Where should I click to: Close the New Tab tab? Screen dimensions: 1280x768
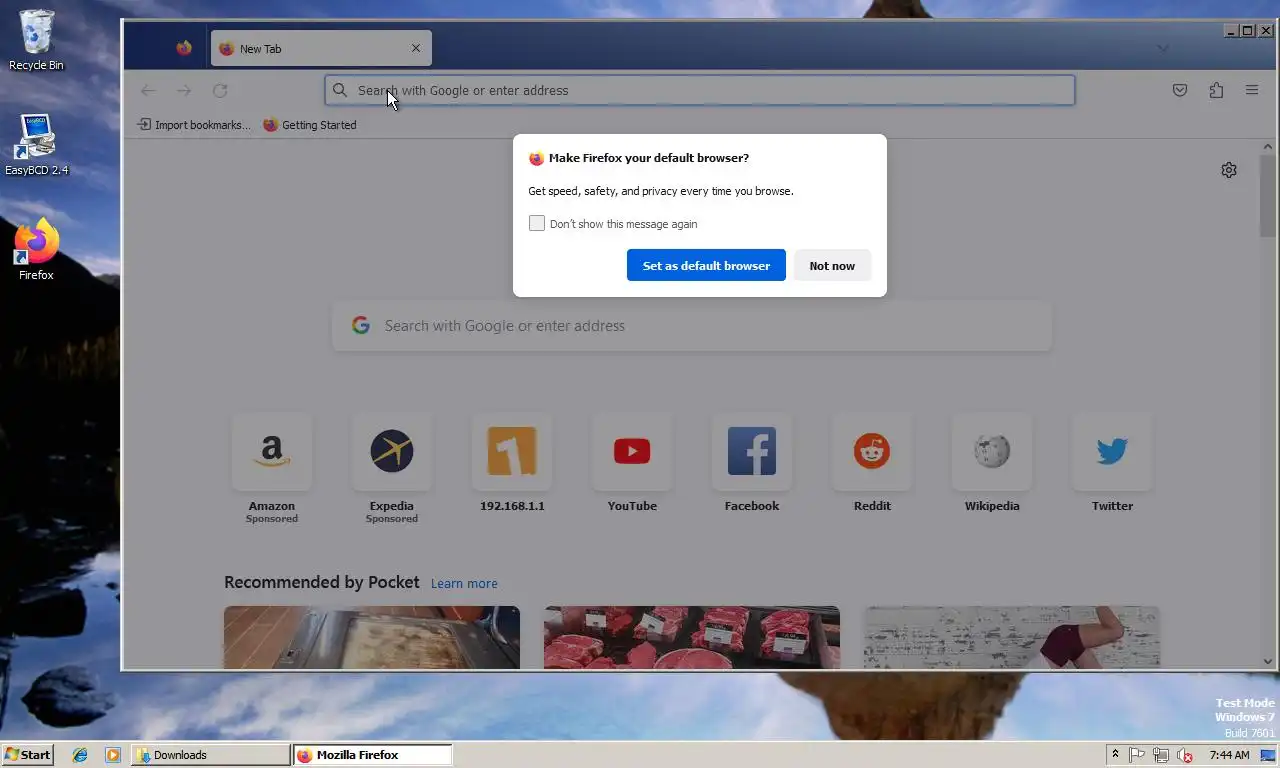pos(416,48)
